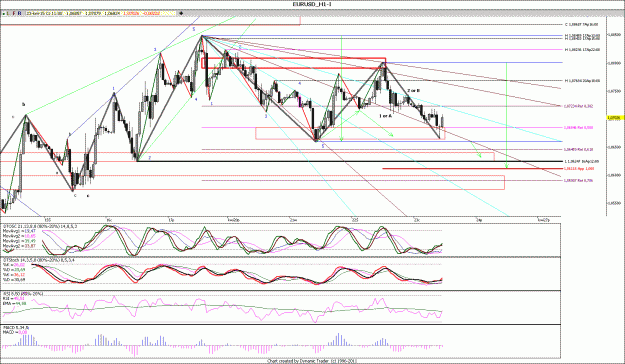Click the date field in the data bar
The width and height of the screenshot is (625, 364).
(44, 14)
